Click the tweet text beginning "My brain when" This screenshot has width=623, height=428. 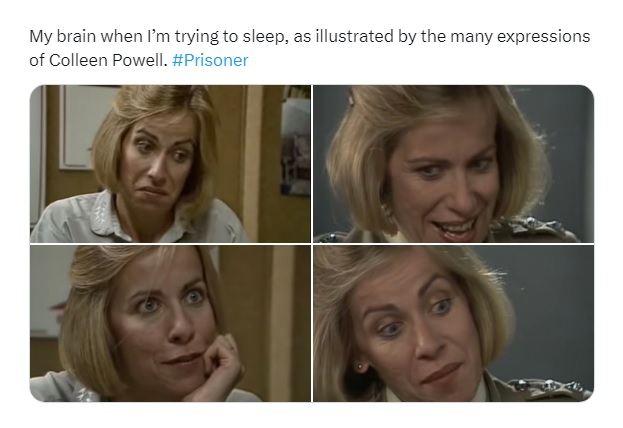[x=310, y=48]
